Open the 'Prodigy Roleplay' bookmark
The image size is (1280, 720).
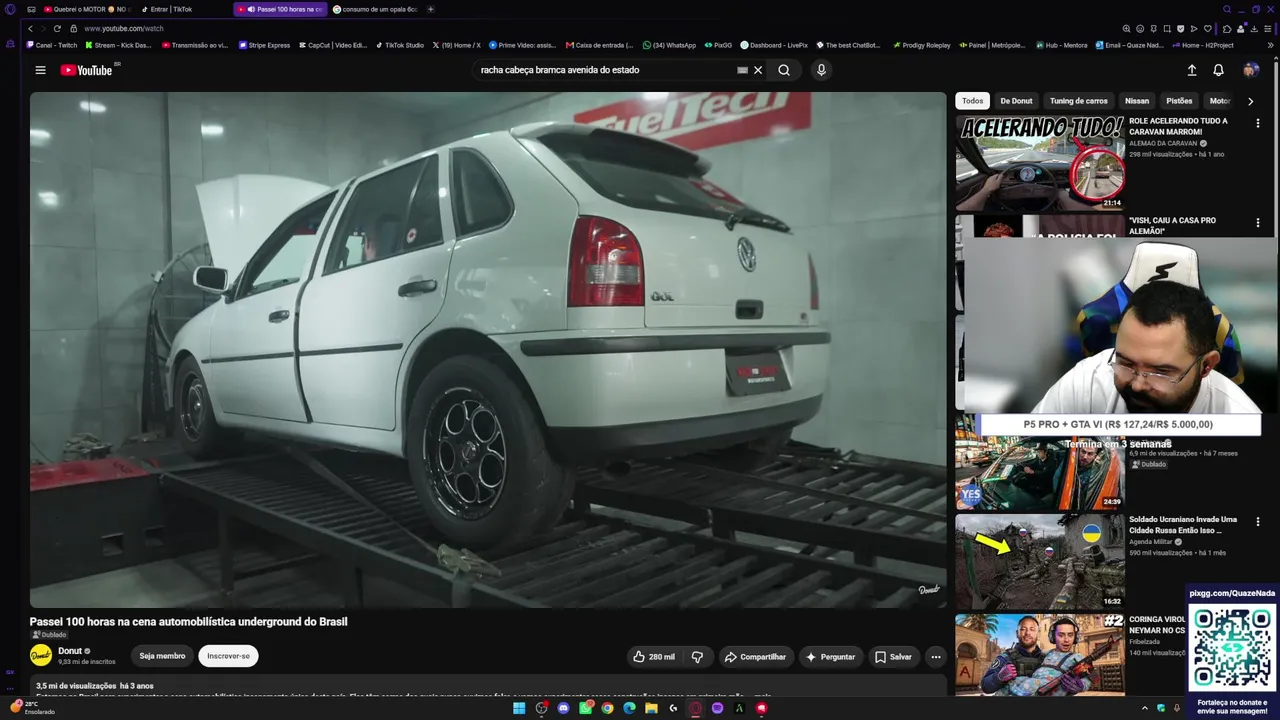pyautogui.click(x=921, y=45)
